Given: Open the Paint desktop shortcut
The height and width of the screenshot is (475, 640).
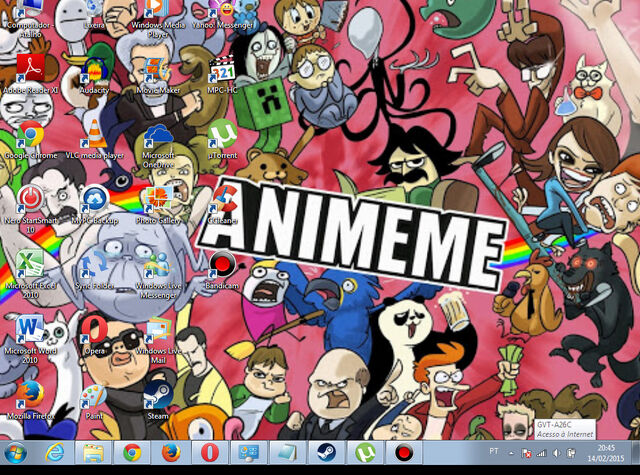Looking at the screenshot, I should [94, 401].
